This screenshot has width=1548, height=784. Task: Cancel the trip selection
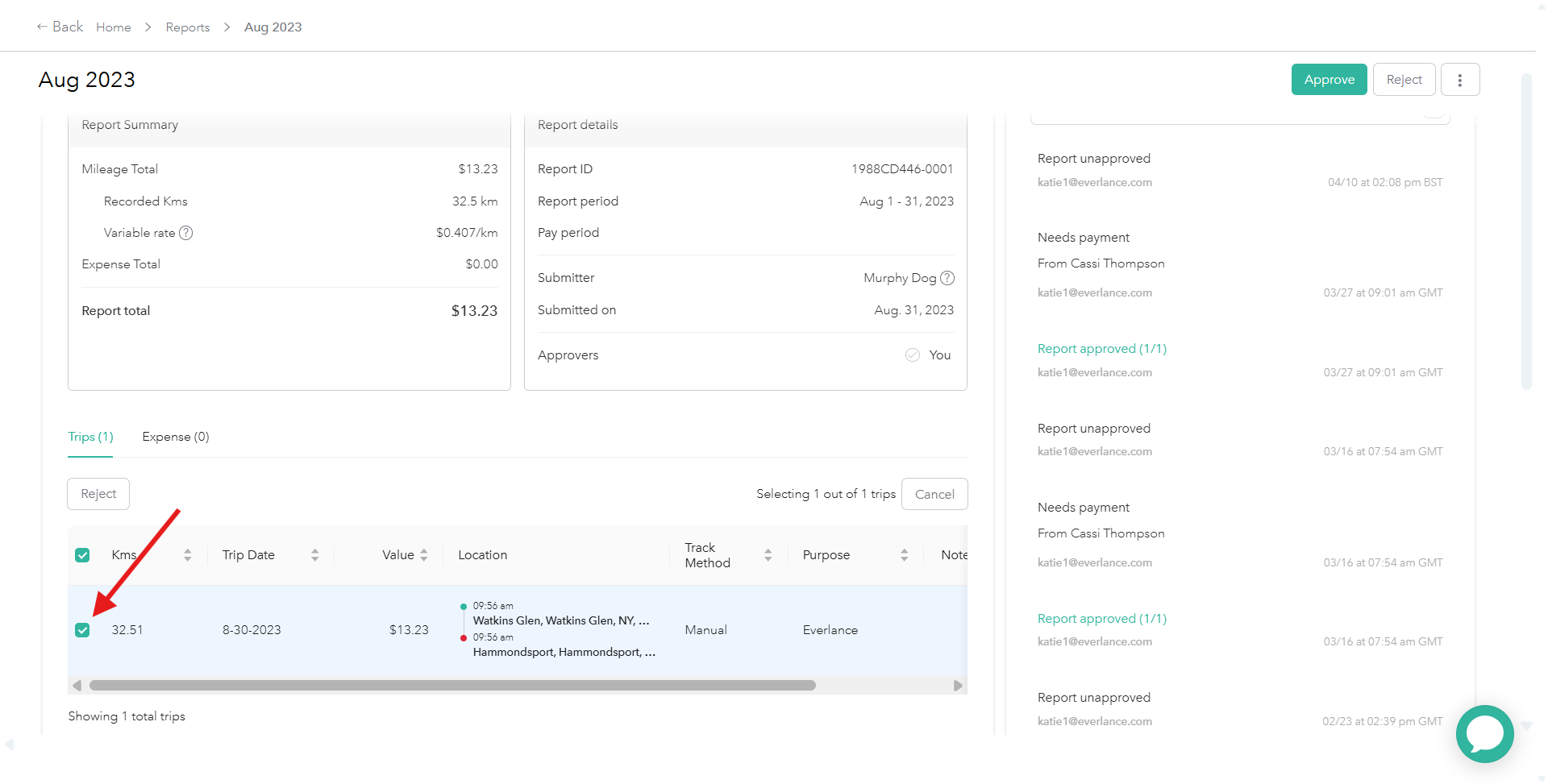coord(934,494)
